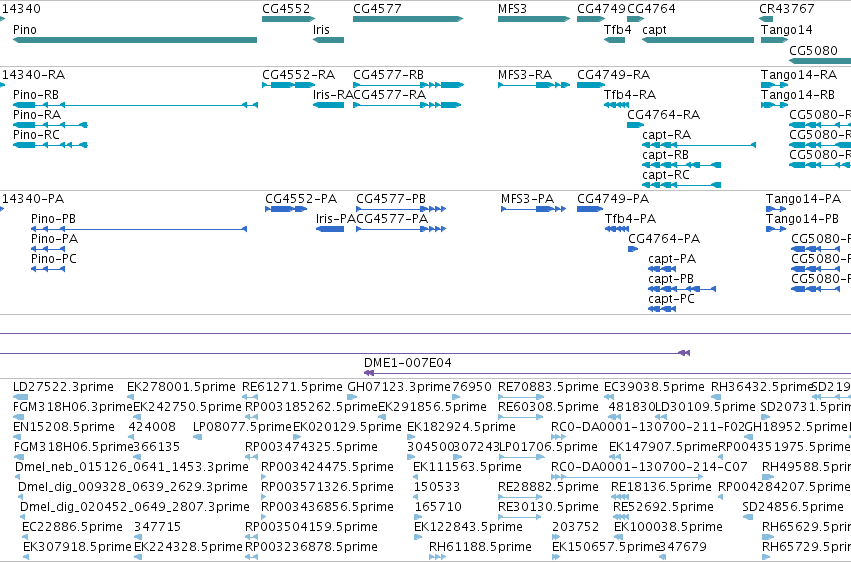Click EST RE70883.5prime
This screenshot has height=562, width=851.
click(521, 397)
